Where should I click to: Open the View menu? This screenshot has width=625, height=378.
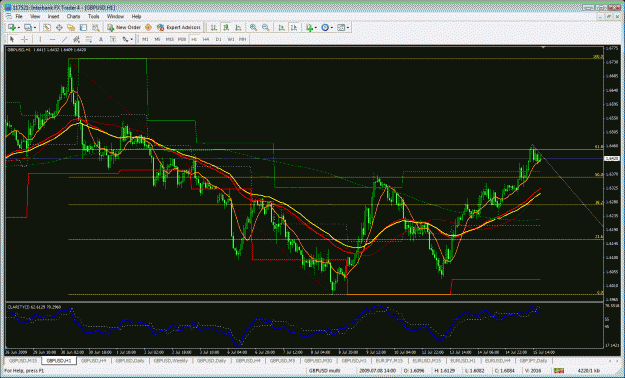click(35, 16)
